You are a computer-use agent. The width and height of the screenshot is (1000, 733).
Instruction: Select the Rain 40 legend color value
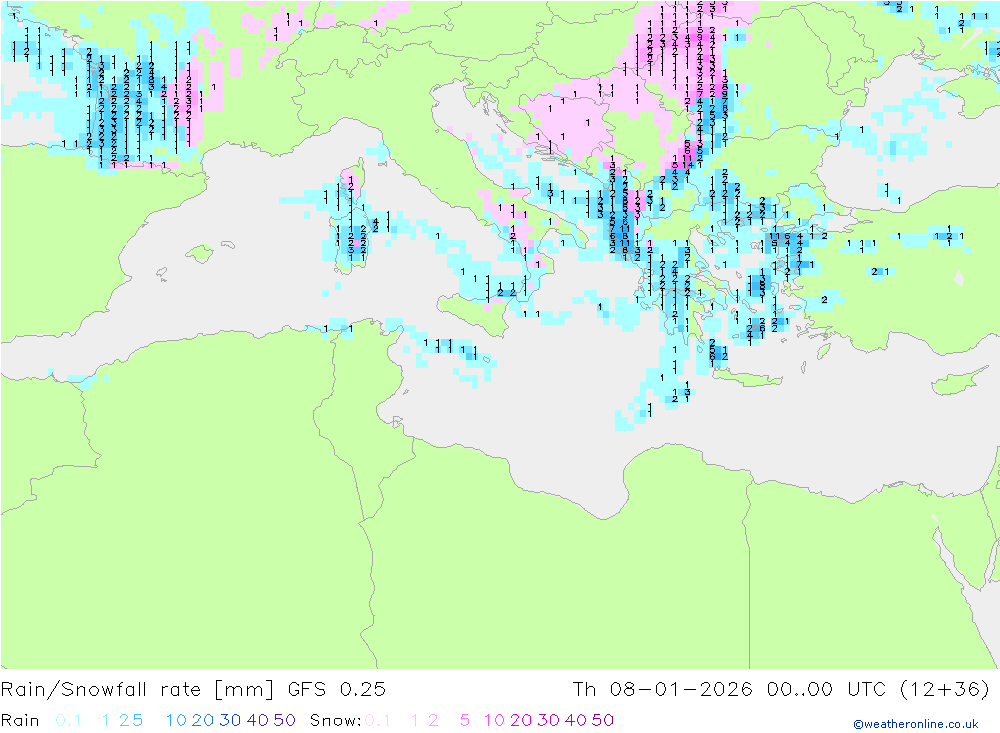pos(258,720)
